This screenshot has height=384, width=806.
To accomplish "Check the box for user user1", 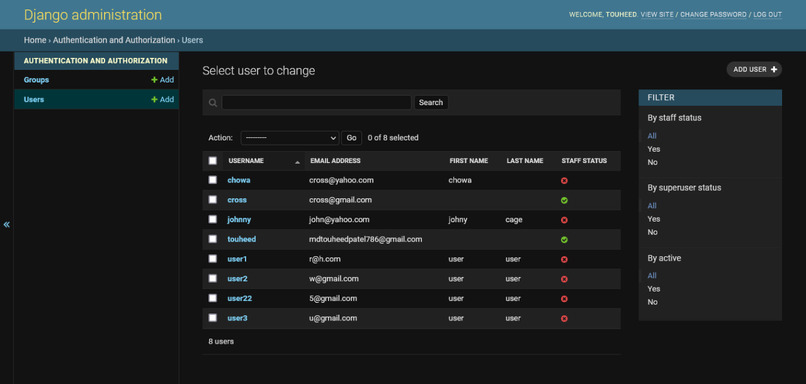I will [x=213, y=259].
